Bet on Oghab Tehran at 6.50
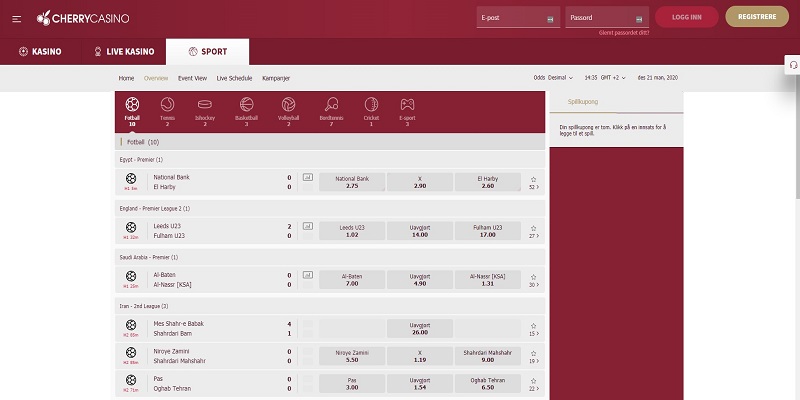 coord(488,384)
